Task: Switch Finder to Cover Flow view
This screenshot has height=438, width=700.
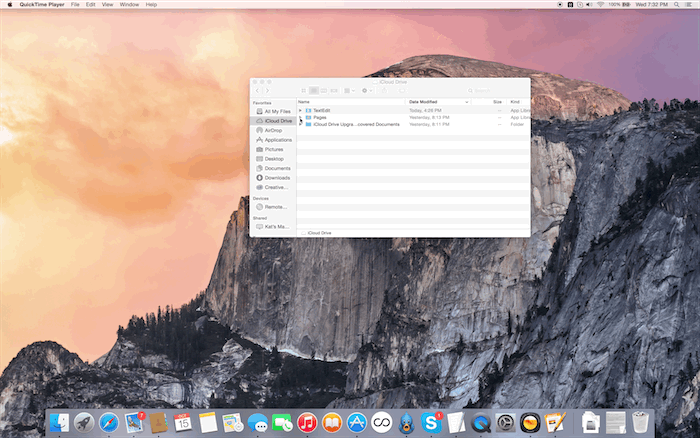Action: coord(334,91)
